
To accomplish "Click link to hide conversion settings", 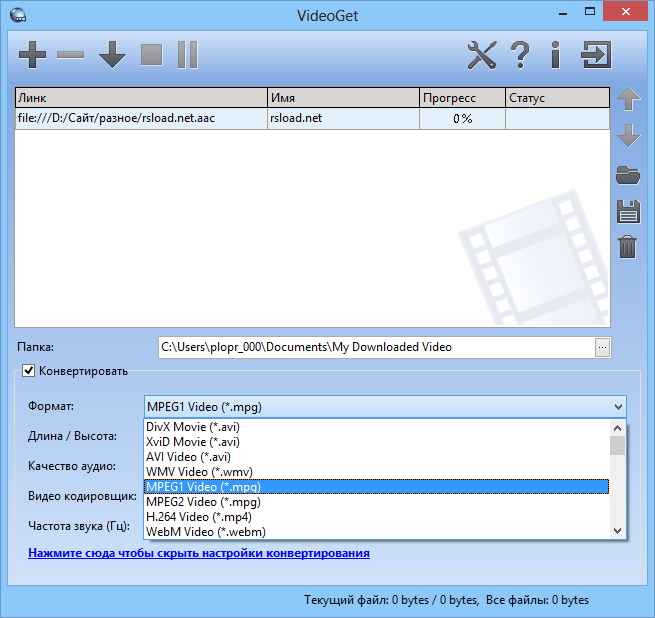I will 199,553.
